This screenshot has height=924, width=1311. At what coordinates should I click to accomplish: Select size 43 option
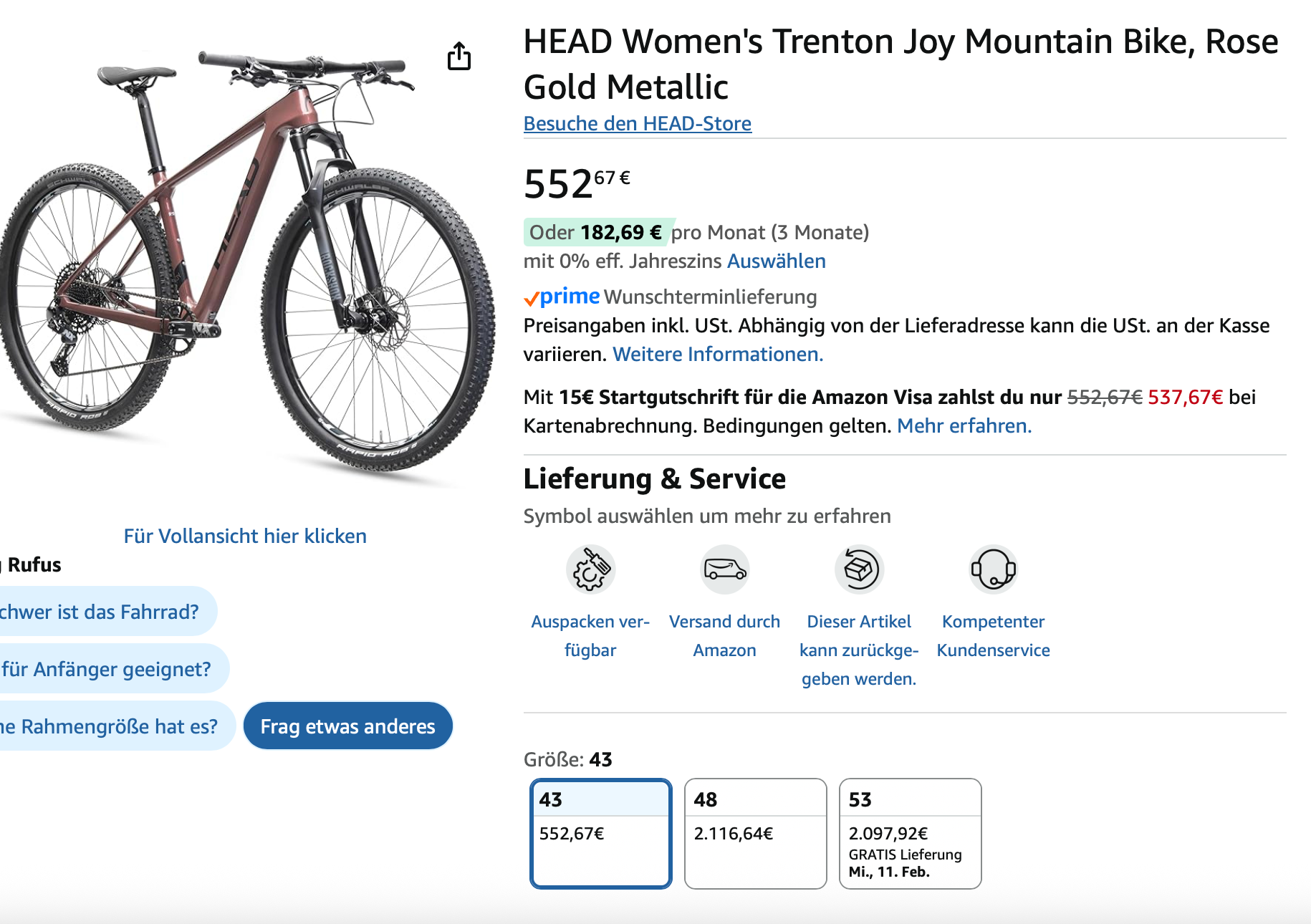pos(600,833)
